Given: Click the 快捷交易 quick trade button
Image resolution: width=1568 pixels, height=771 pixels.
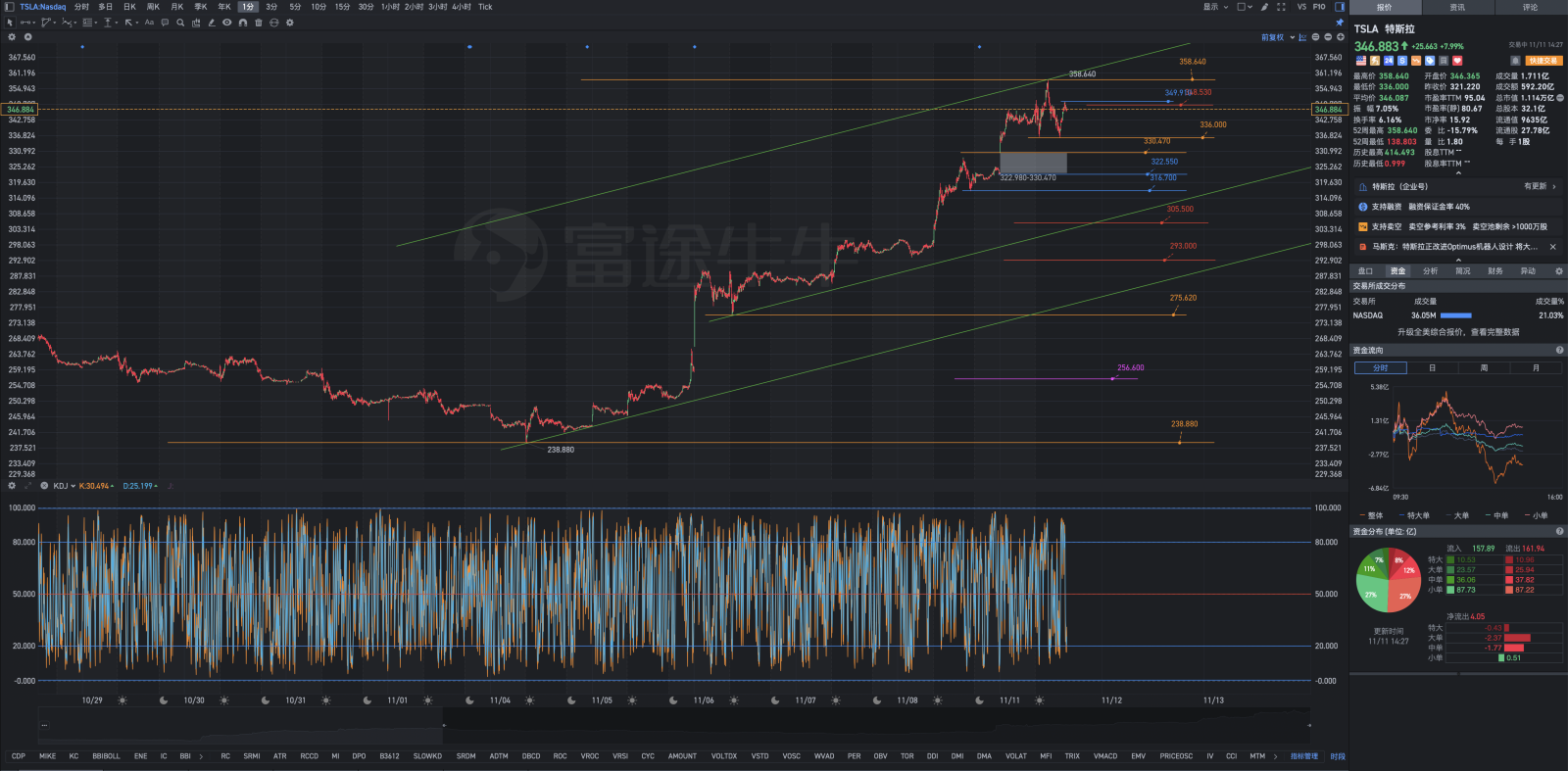Looking at the screenshot, I should tap(1543, 61).
